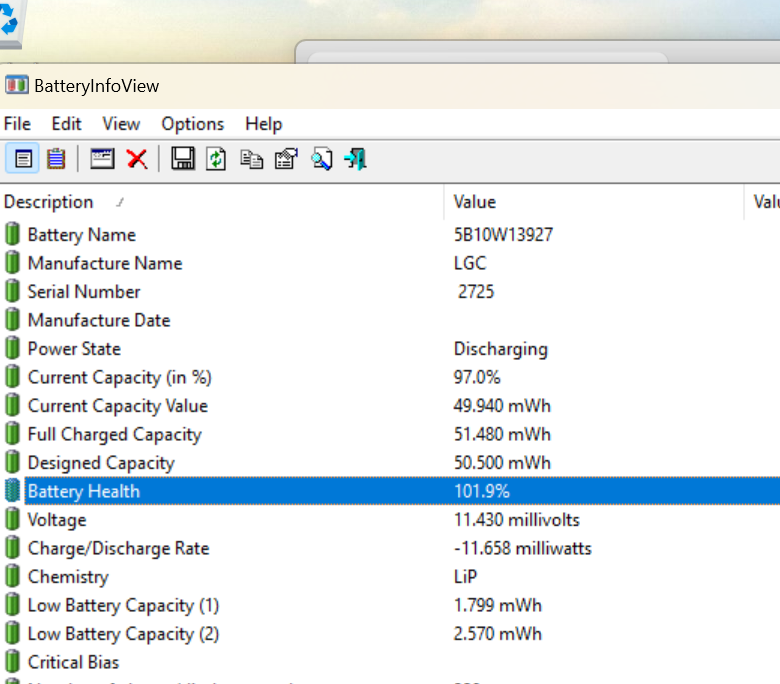
Task: Open the Options menu
Action: (193, 123)
